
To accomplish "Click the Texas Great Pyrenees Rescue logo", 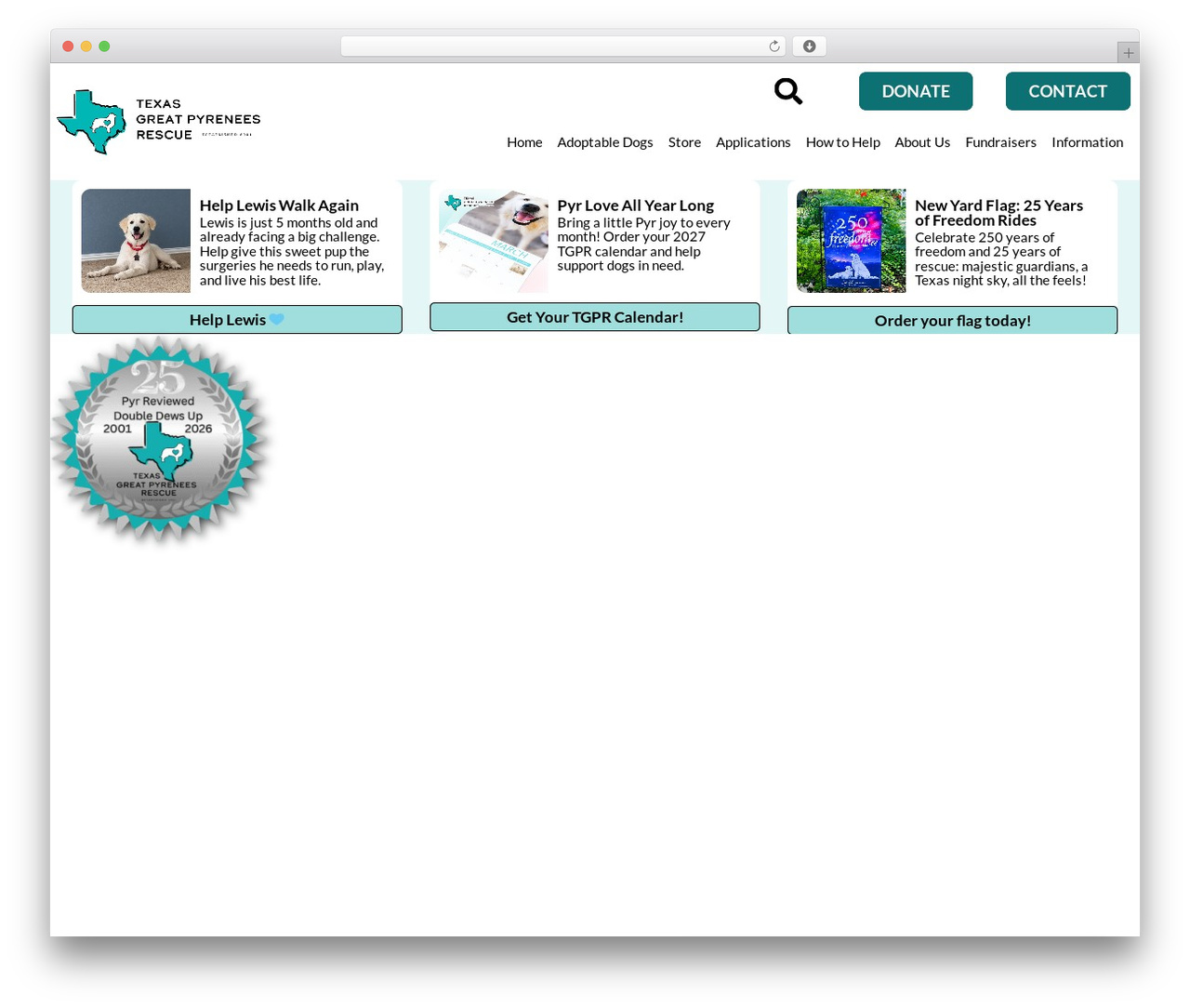I will [159, 122].
